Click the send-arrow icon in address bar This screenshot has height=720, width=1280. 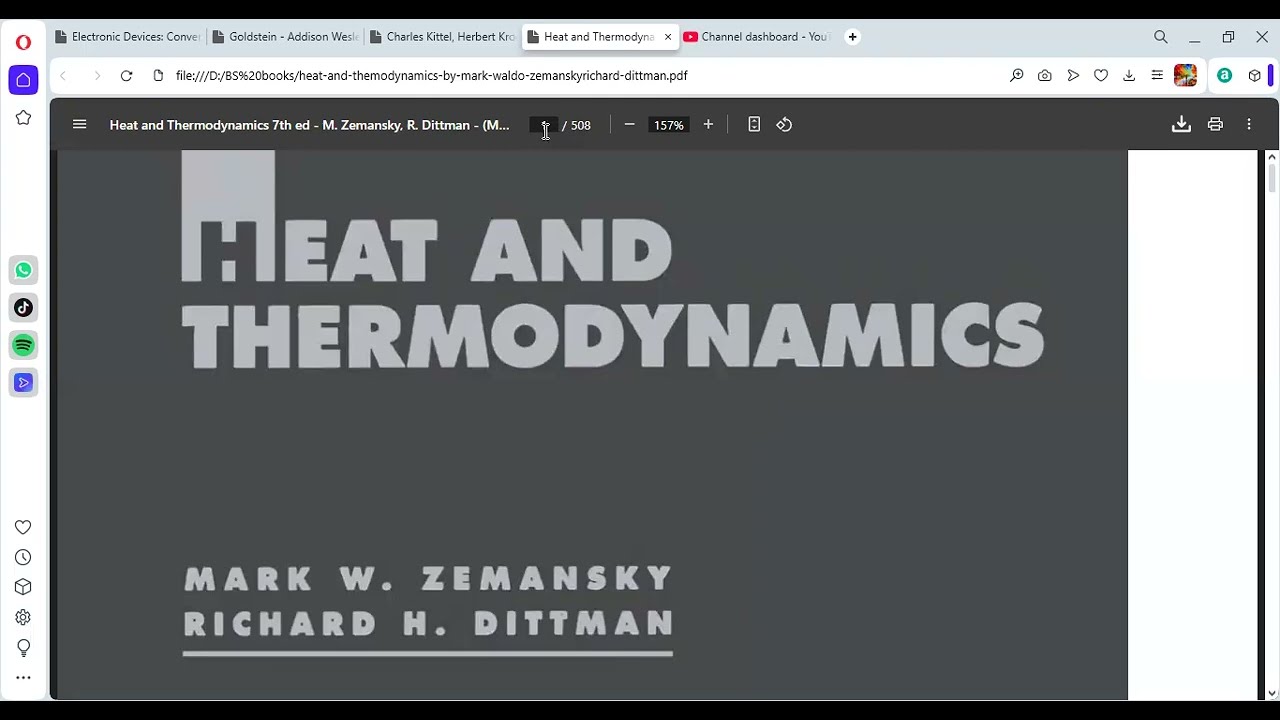pyautogui.click(x=1073, y=76)
